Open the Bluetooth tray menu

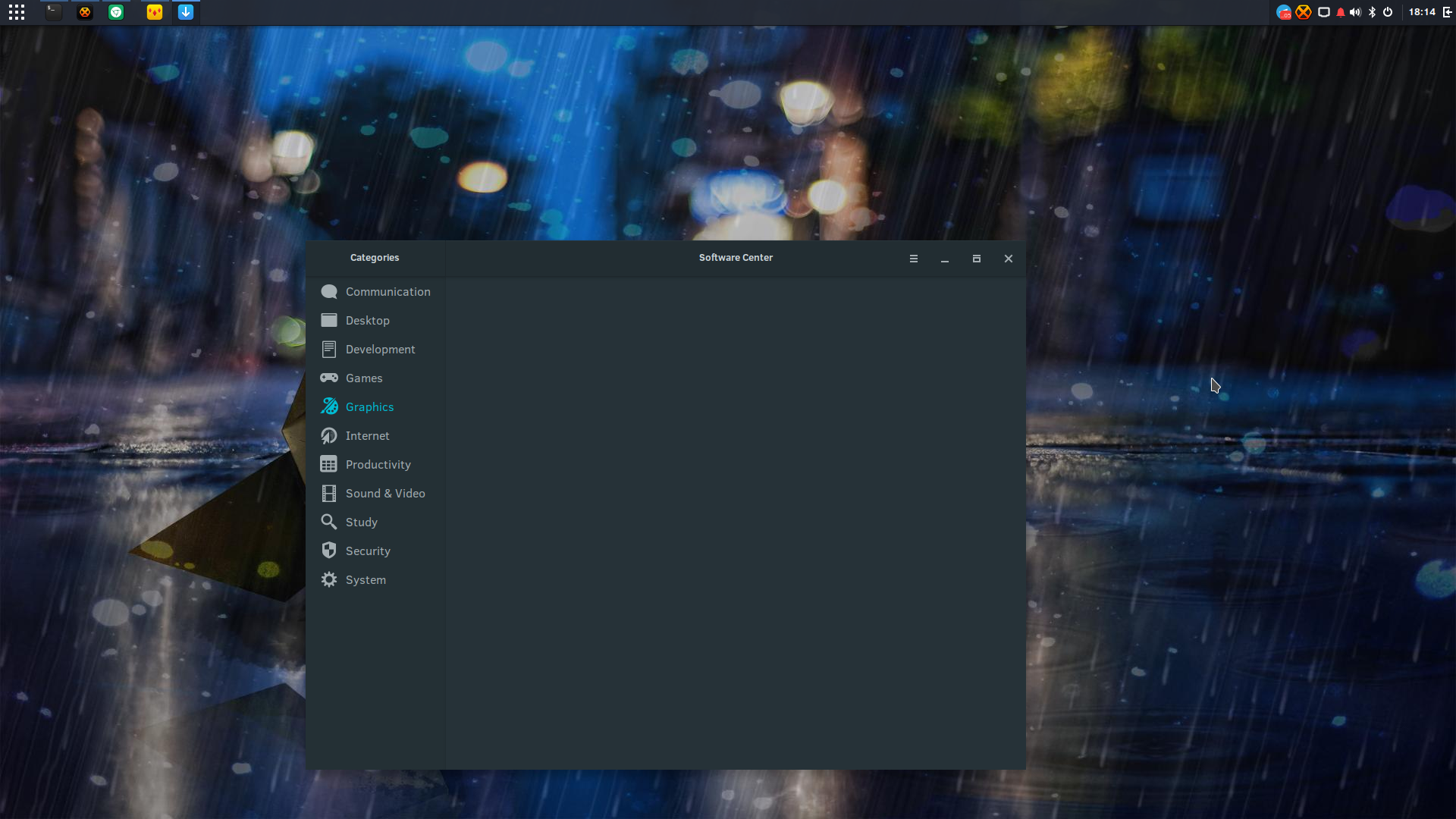[x=1372, y=12]
